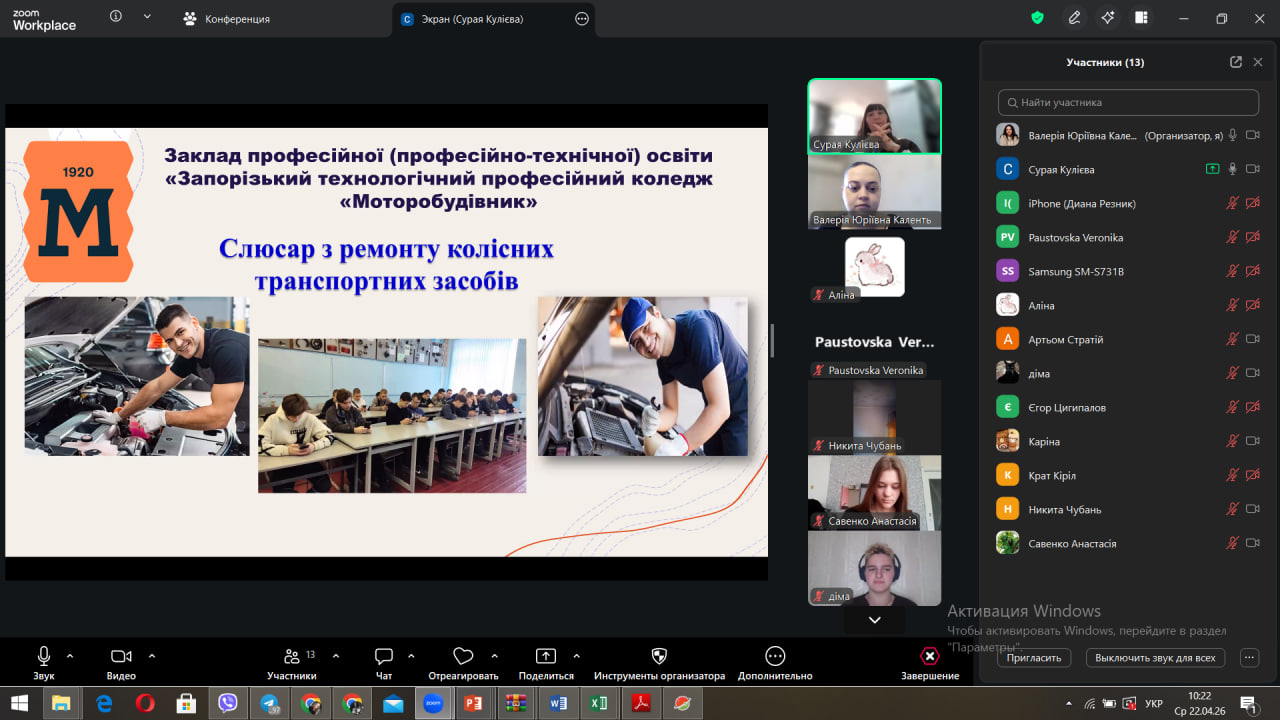Expand video options arrow next to Видео

click(152, 656)
